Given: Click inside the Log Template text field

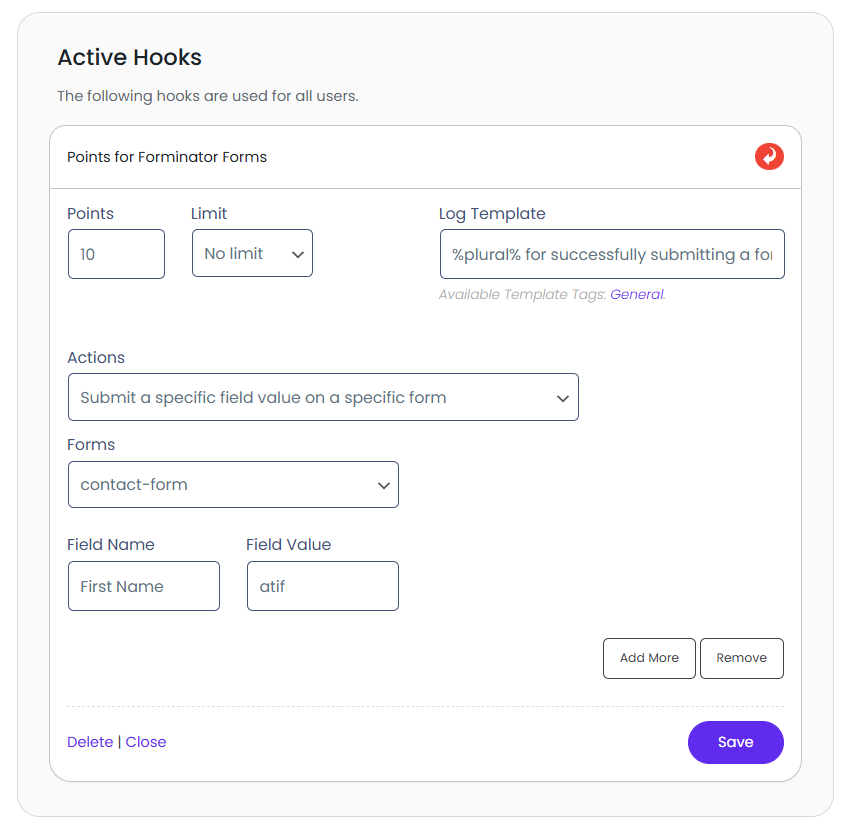Looking at the screenshot, I should pyautogui.click(x=611, y=255).
